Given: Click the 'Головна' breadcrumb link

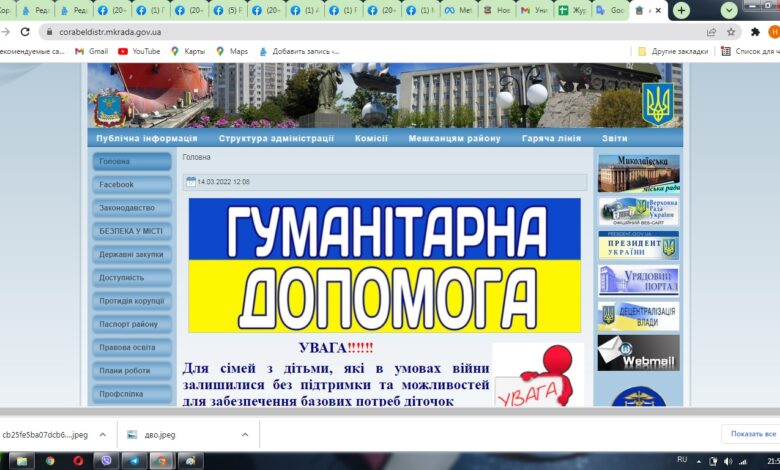Looking at the screenshot, I should (196, 157).
